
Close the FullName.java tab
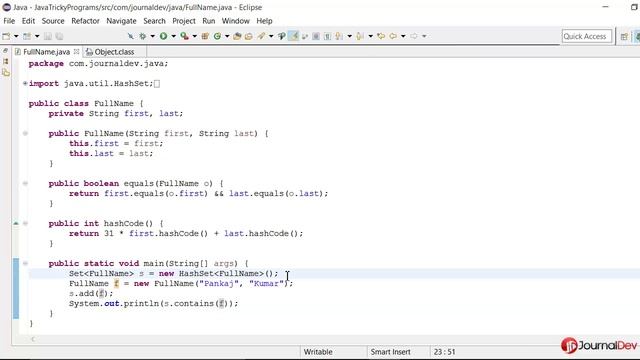pyautogui.click(x=76, y=51)
